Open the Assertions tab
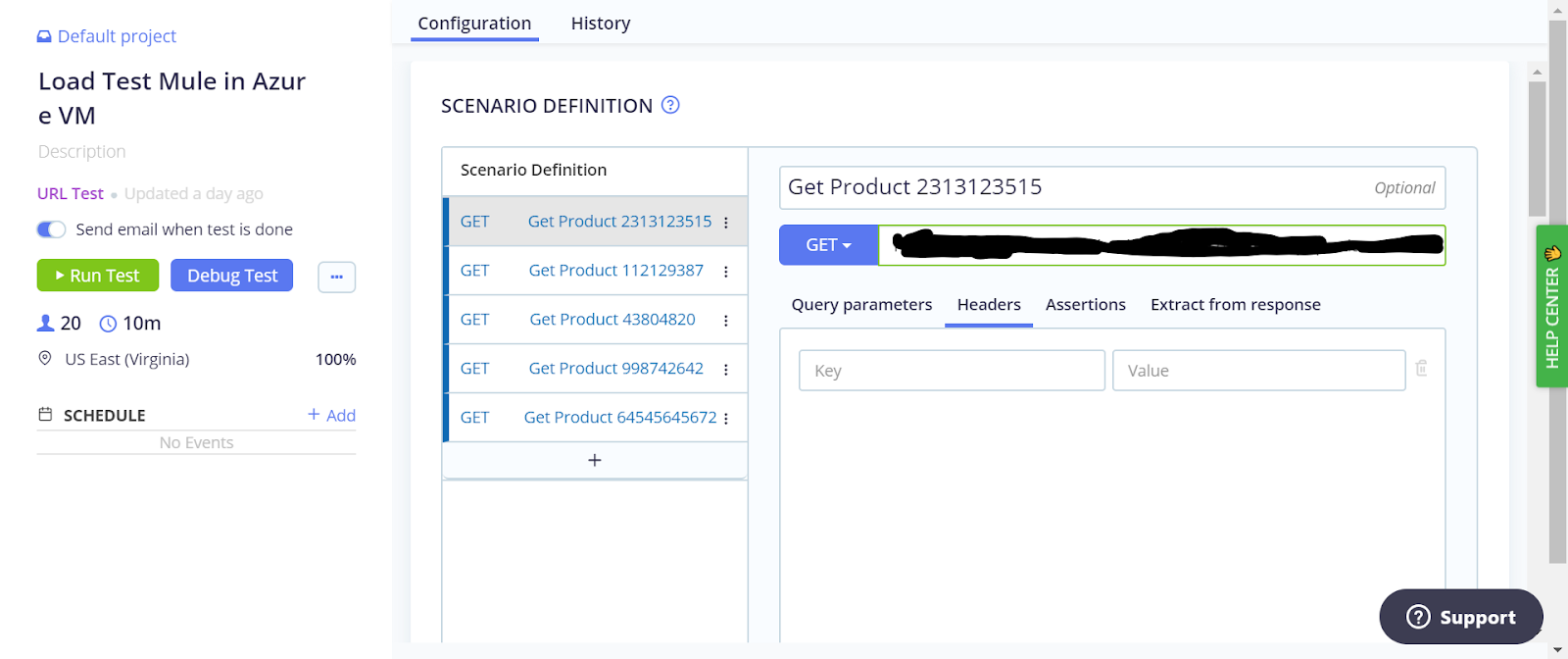This screenshot has width=1568, height=659. 1085,305
